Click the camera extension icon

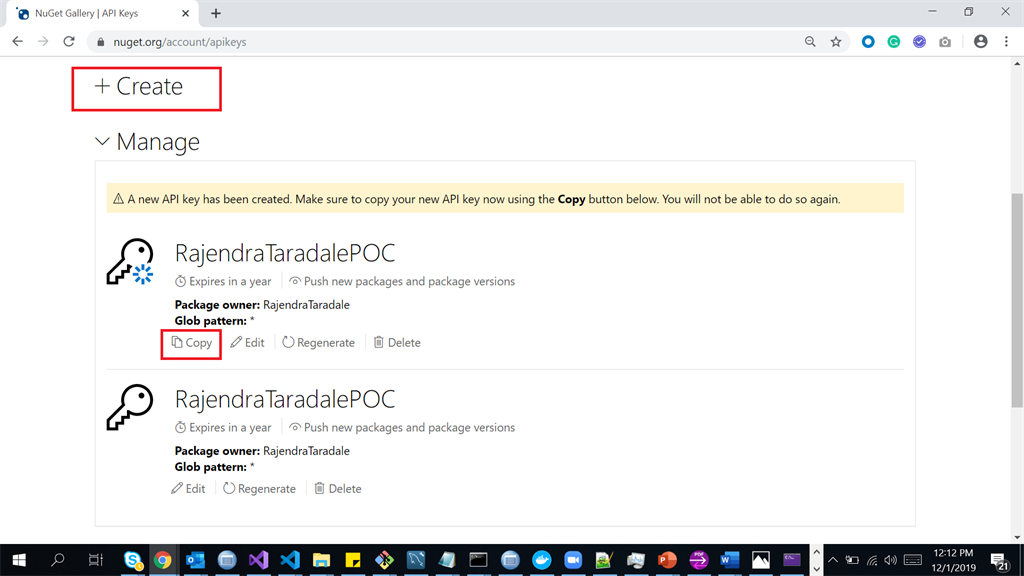(x=945, y=42)
